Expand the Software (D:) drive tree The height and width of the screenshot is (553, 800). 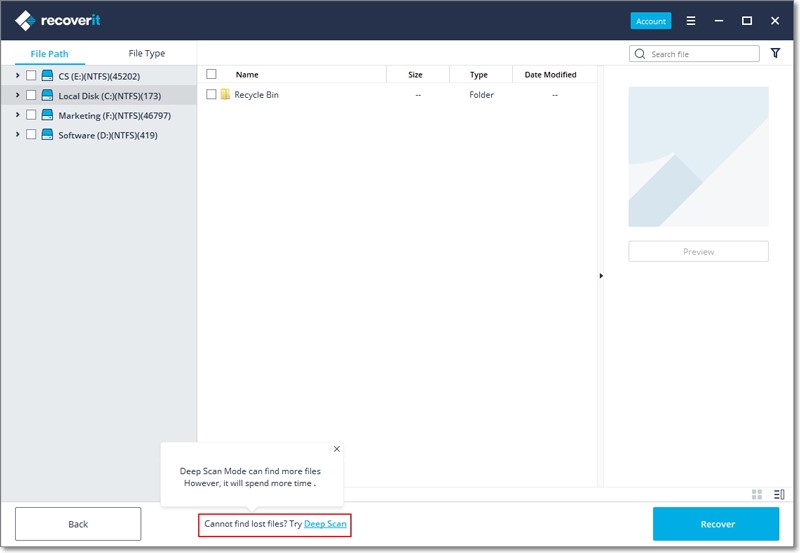pyautogui.click(x=17, y=134)
